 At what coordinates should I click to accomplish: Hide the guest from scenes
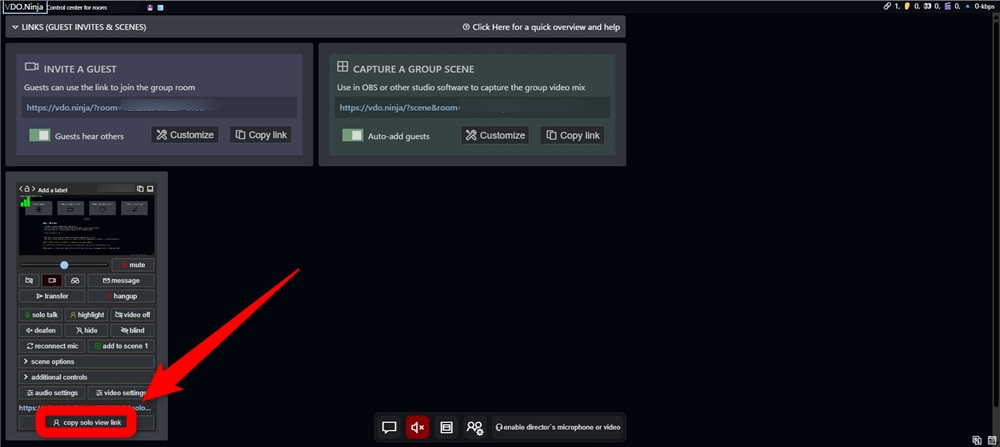click(87, 330)
